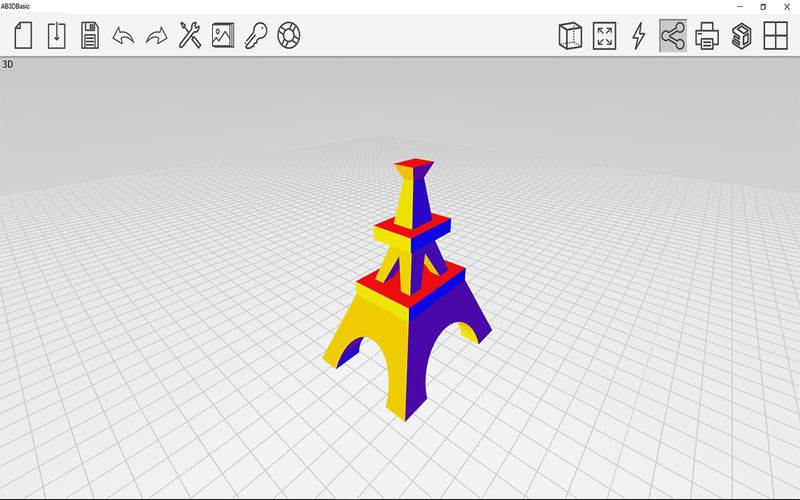Switch to the four-pane view layout
This screenshot has height=500, width=800.
776,36
